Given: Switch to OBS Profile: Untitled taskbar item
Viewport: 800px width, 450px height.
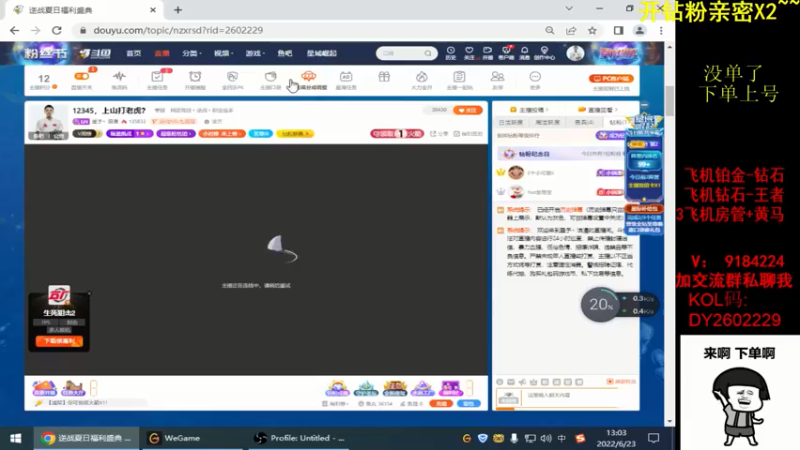Looking at the screenshot, I should 301,438.
